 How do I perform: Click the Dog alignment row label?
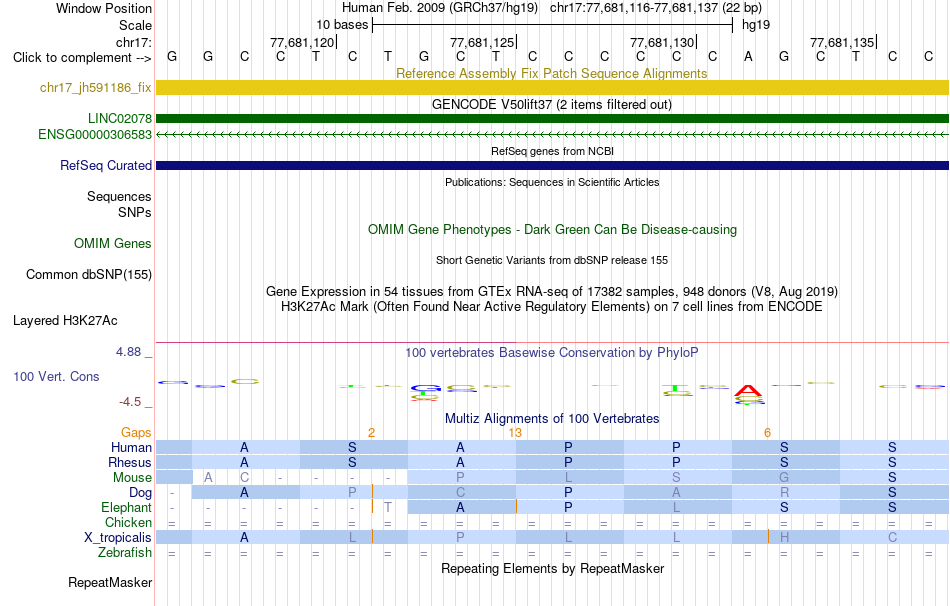140,493
